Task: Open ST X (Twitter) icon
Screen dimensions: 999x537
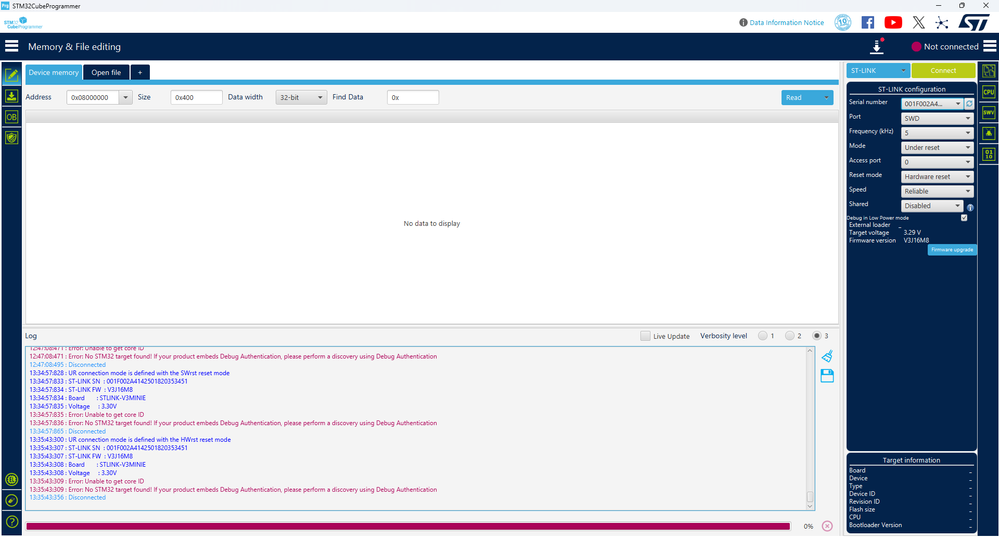Action: tap(918, 22)
